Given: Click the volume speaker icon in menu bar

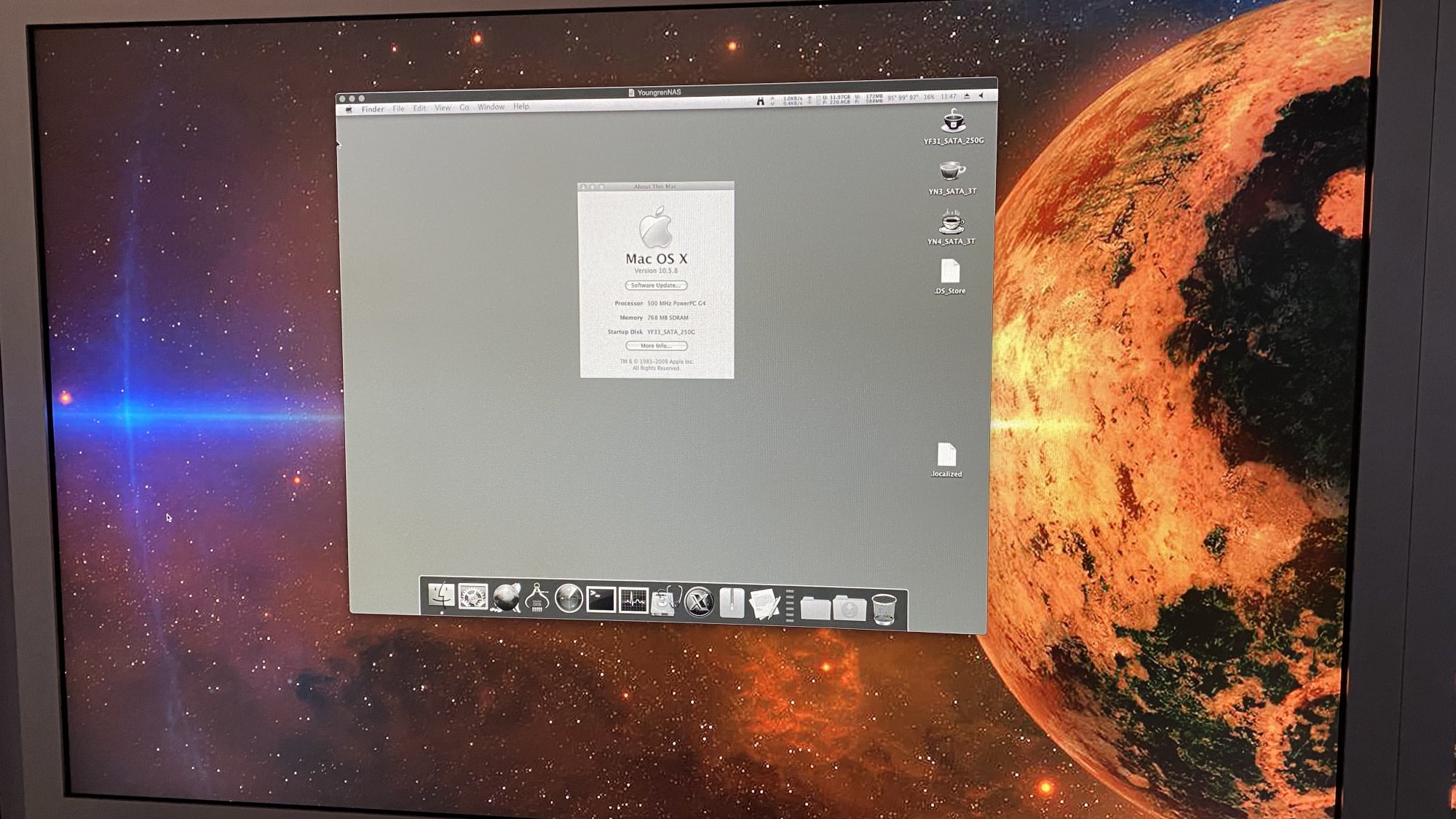Looking at the screenshot, I should pyautogui.click(x=981, y=95).
